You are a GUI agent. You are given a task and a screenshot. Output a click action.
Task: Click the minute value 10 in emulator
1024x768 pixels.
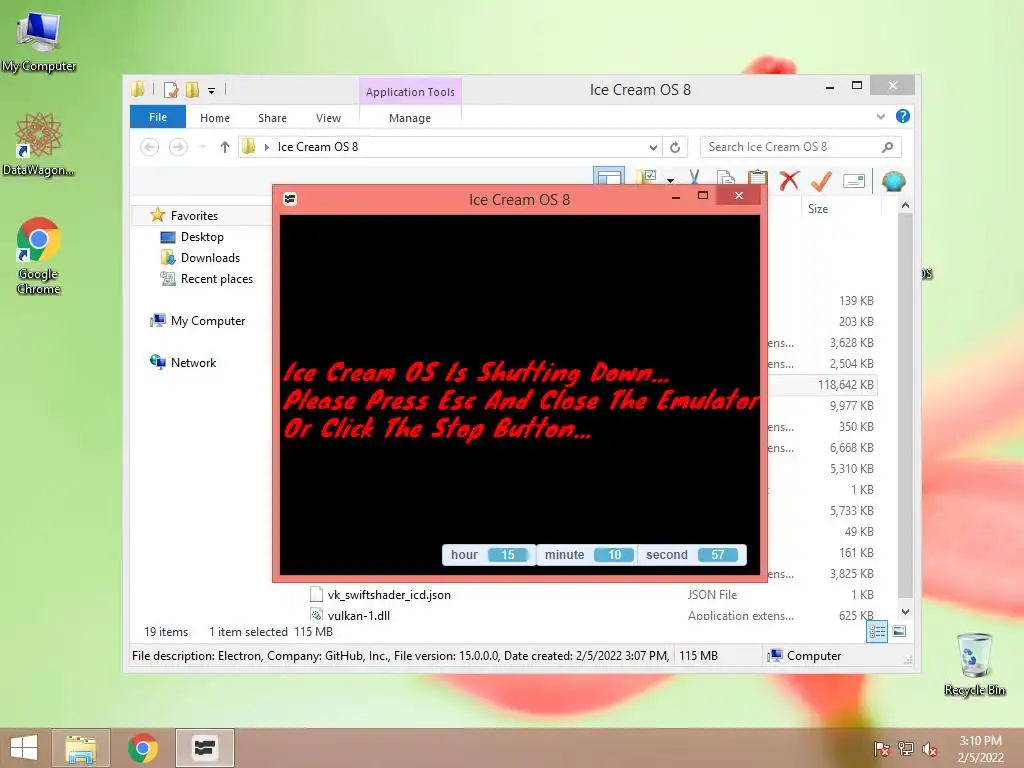pos(615,554)
